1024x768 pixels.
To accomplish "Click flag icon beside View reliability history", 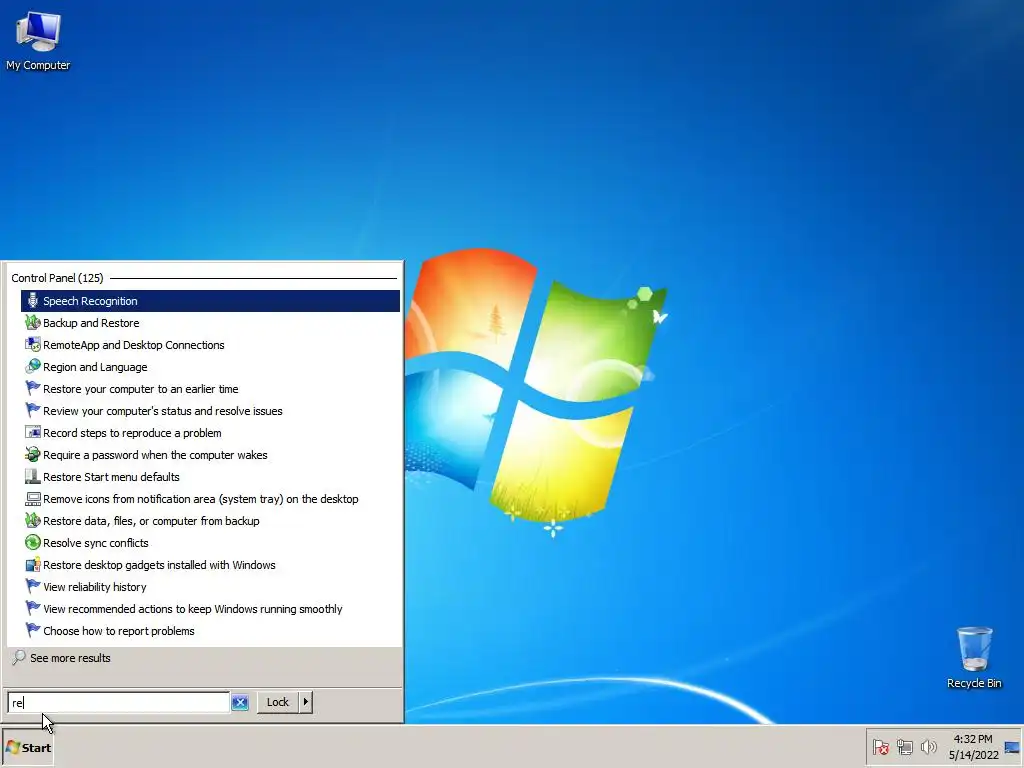I will point(33,586).
